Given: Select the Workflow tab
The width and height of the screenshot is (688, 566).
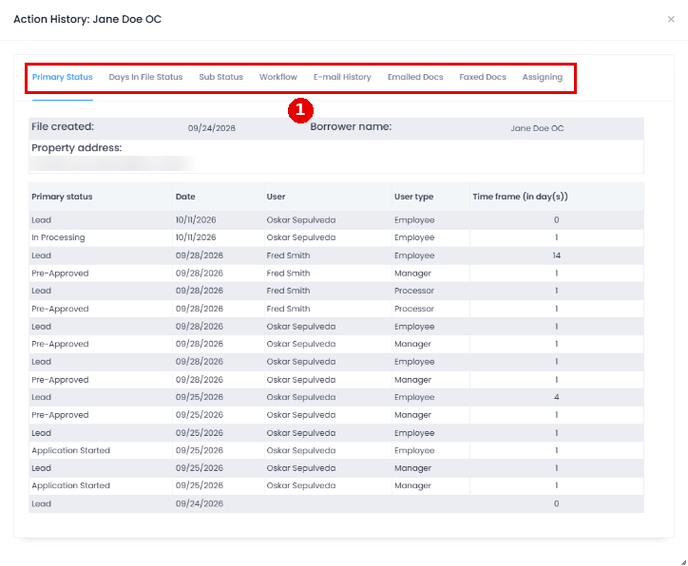Looking at the screenshot, I should tap(278, 77).
